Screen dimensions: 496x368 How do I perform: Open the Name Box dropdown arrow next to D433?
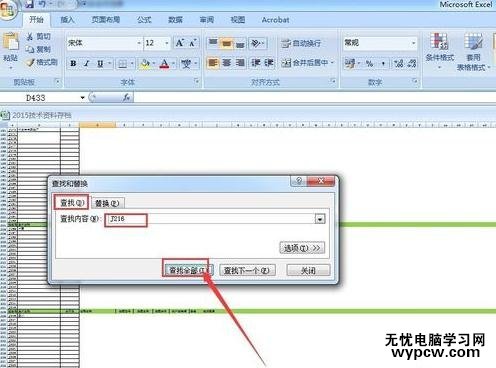coord(82,98)
